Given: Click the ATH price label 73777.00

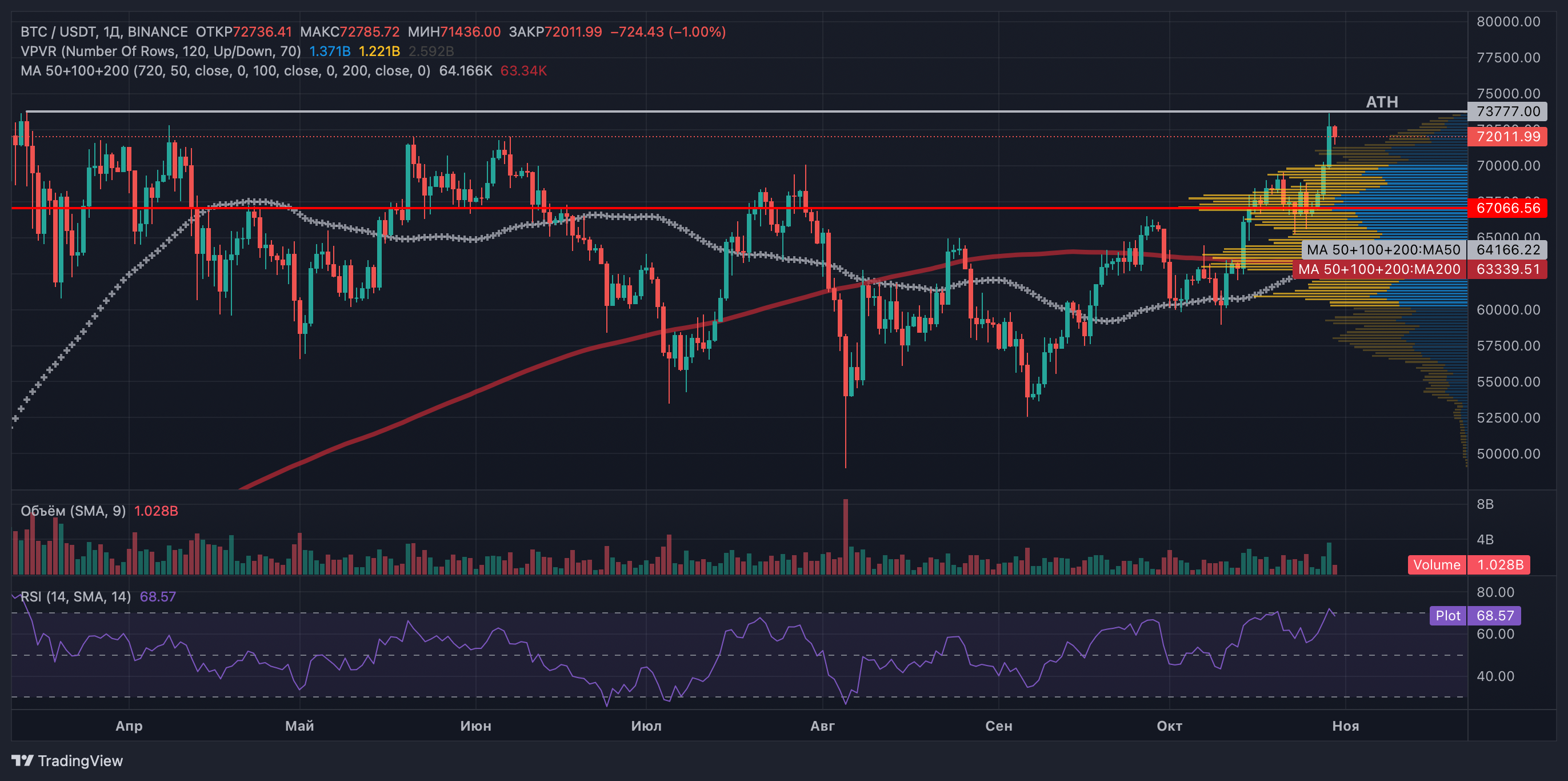Looking at the screenshot, I should tap(1508, 111).
